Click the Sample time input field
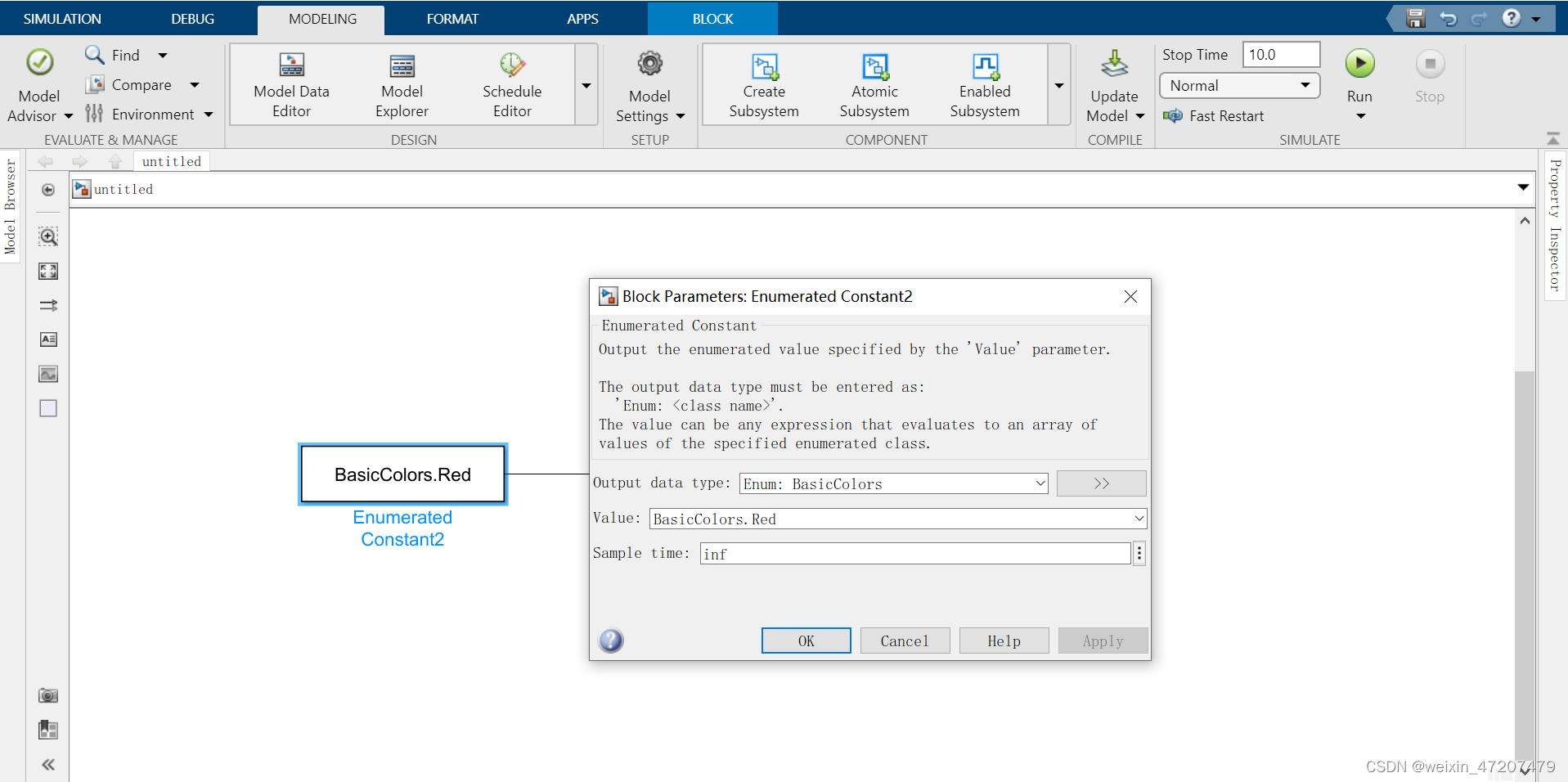This screenshot has height=782, width=1568. click(915, 554)
